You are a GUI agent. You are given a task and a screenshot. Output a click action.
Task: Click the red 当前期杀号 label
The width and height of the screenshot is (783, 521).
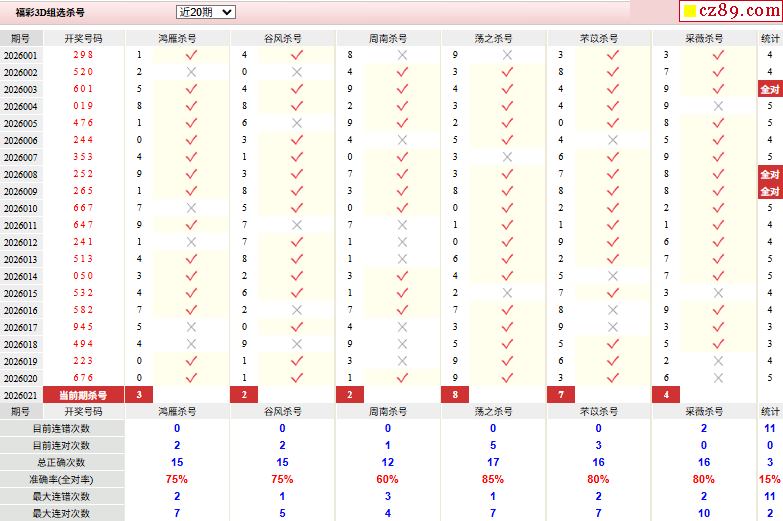[83, 395]
